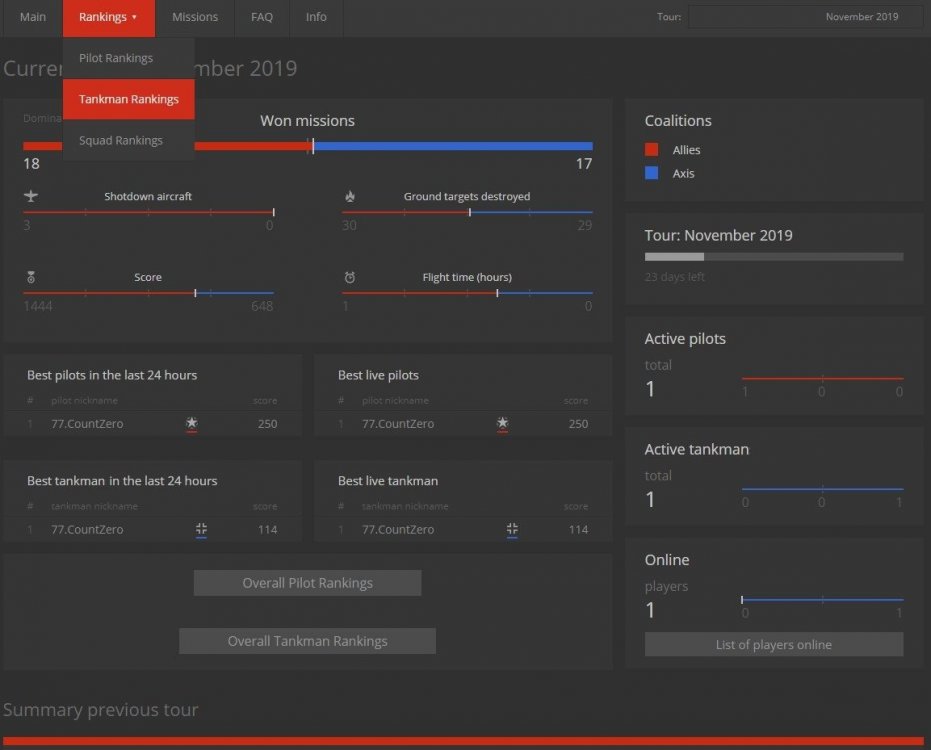Click the flame icon beside Ground targets destroyed

pyautogui.click(x=349, y=196)
